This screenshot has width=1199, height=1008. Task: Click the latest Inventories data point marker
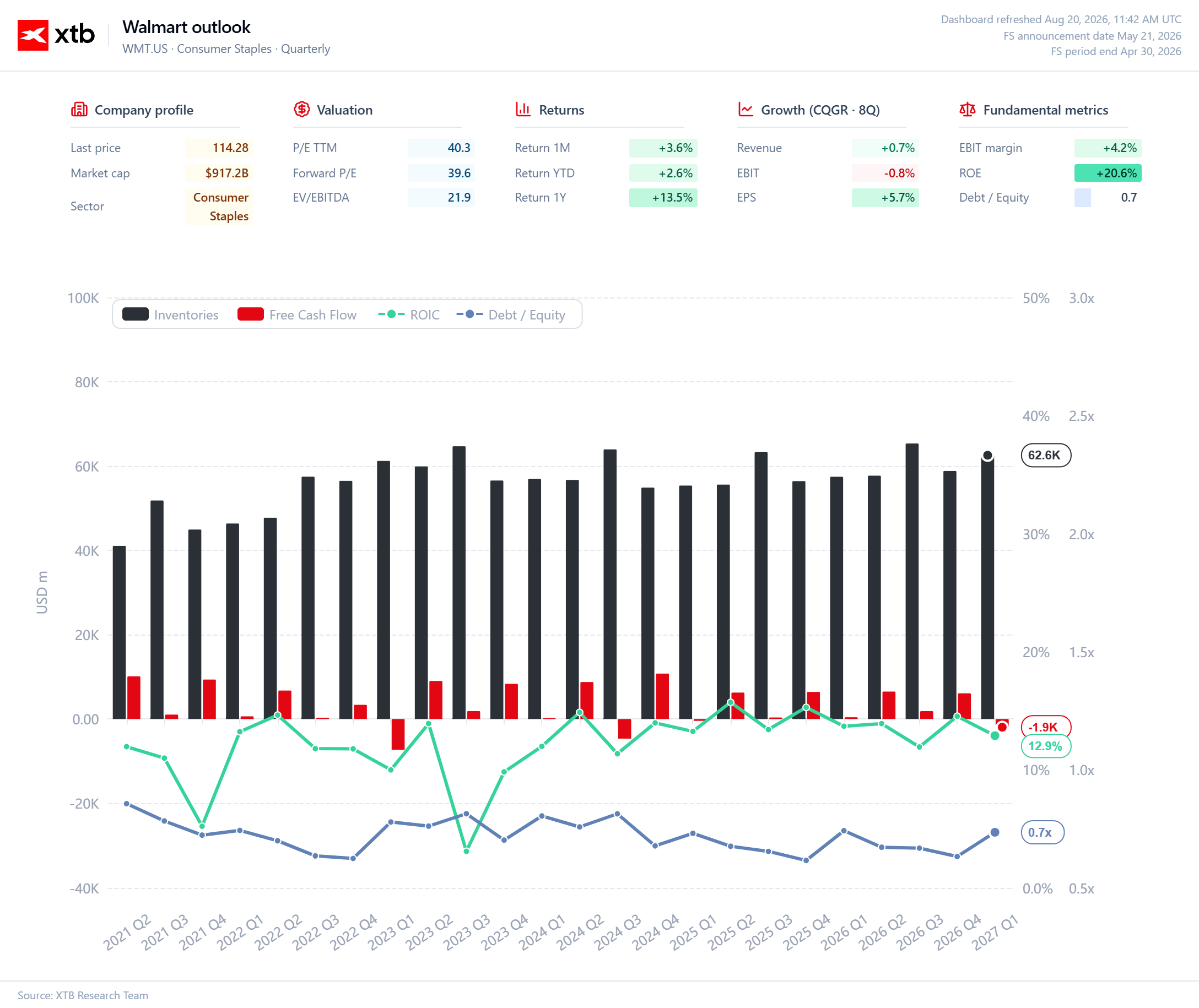[987, 456]
